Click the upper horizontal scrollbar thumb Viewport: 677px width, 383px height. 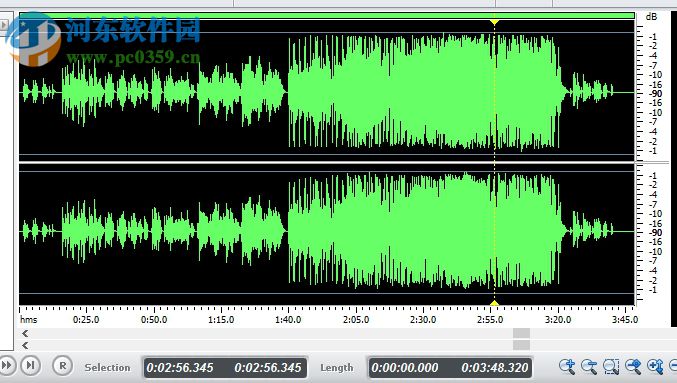pyautogui.click(x=522, y=333)
